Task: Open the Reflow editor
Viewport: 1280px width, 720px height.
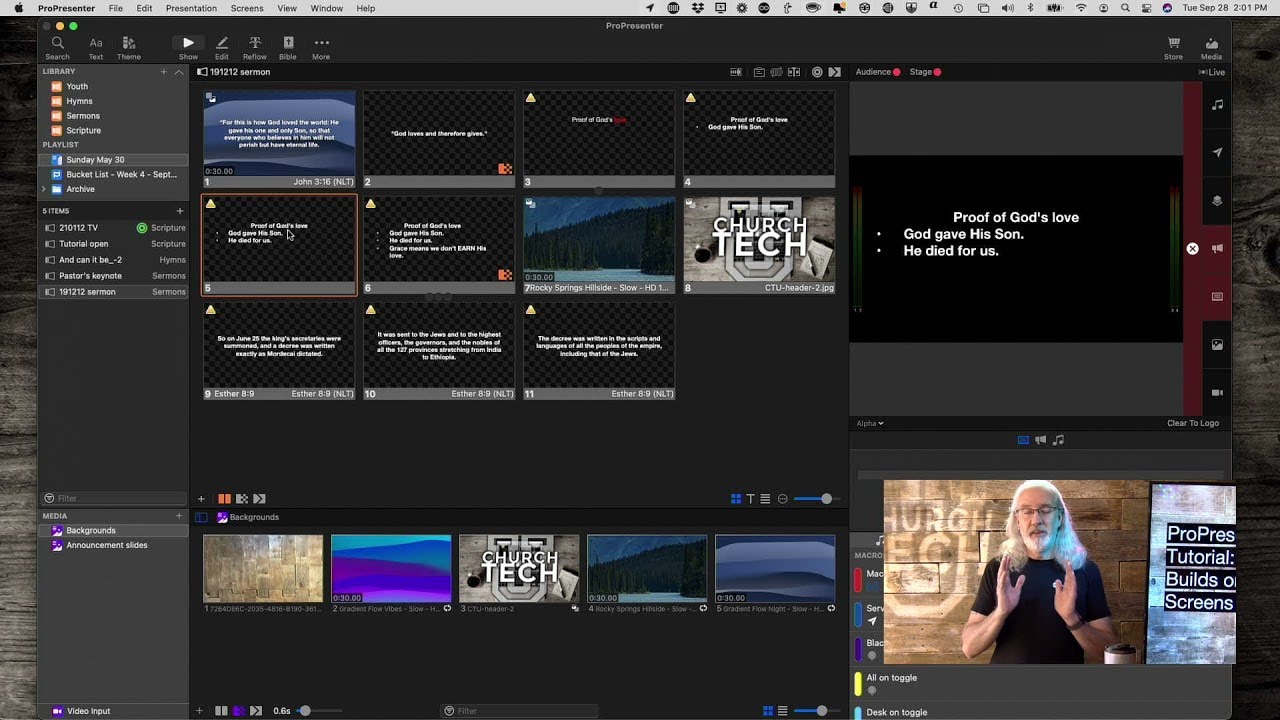Action: [x=255, y=48]
